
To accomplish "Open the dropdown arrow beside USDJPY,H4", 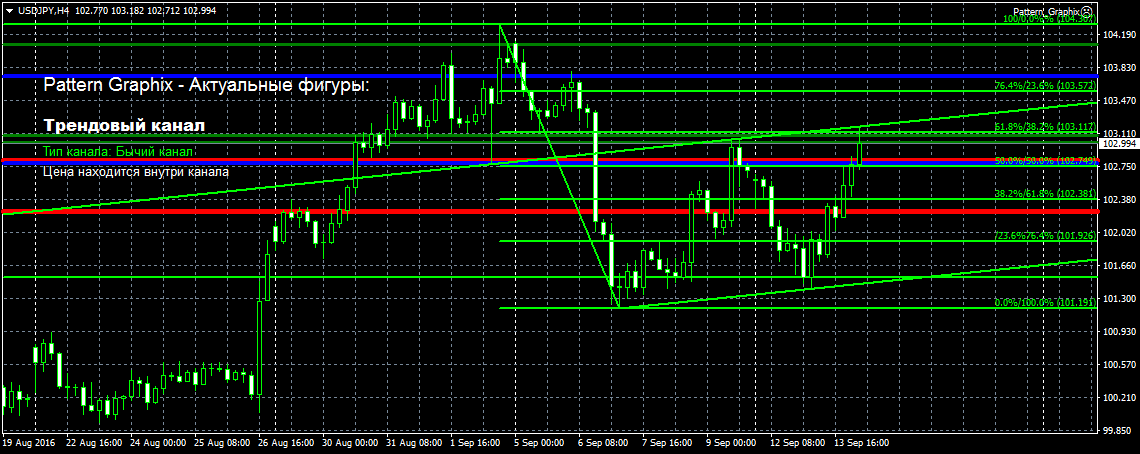I will (x=8, y=9).
